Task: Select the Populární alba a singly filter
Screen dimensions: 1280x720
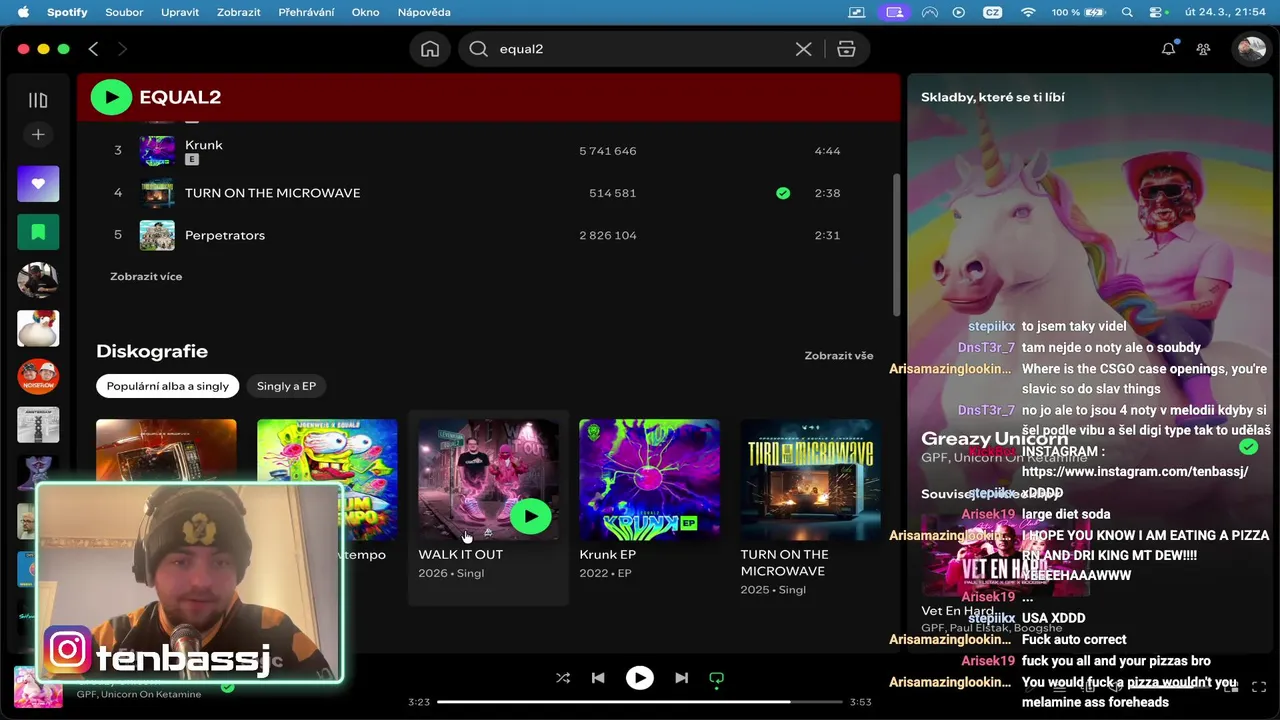Action: click(x=168, y=386)
